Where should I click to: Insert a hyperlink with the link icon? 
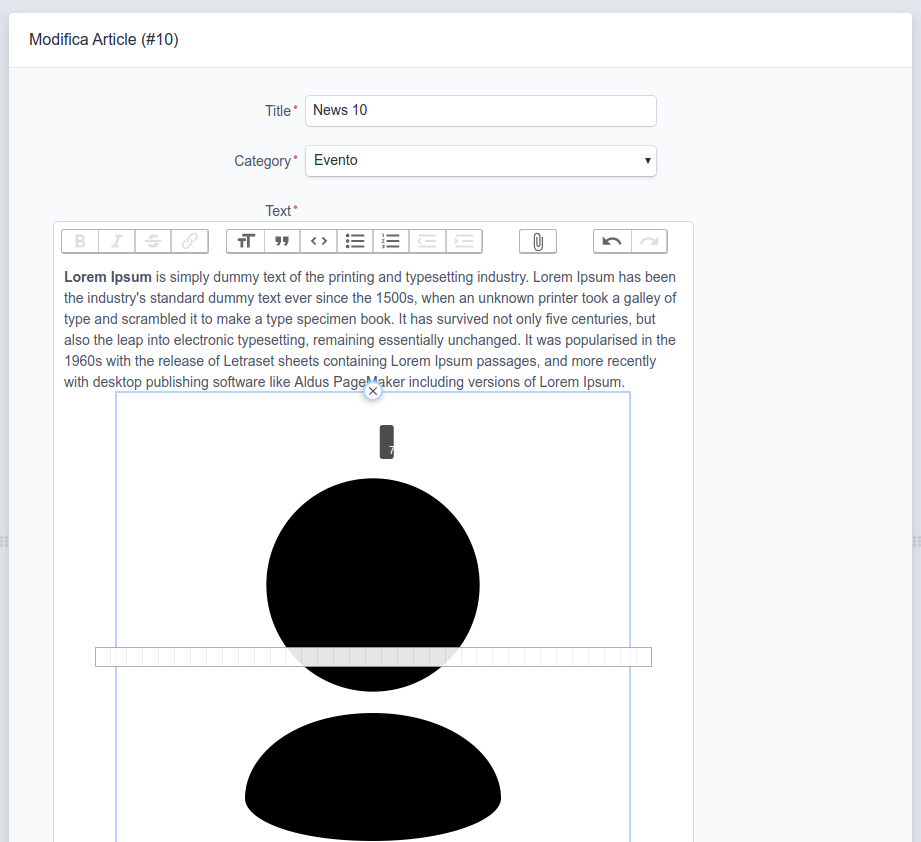pyautogui.click(x=189, y=240)
